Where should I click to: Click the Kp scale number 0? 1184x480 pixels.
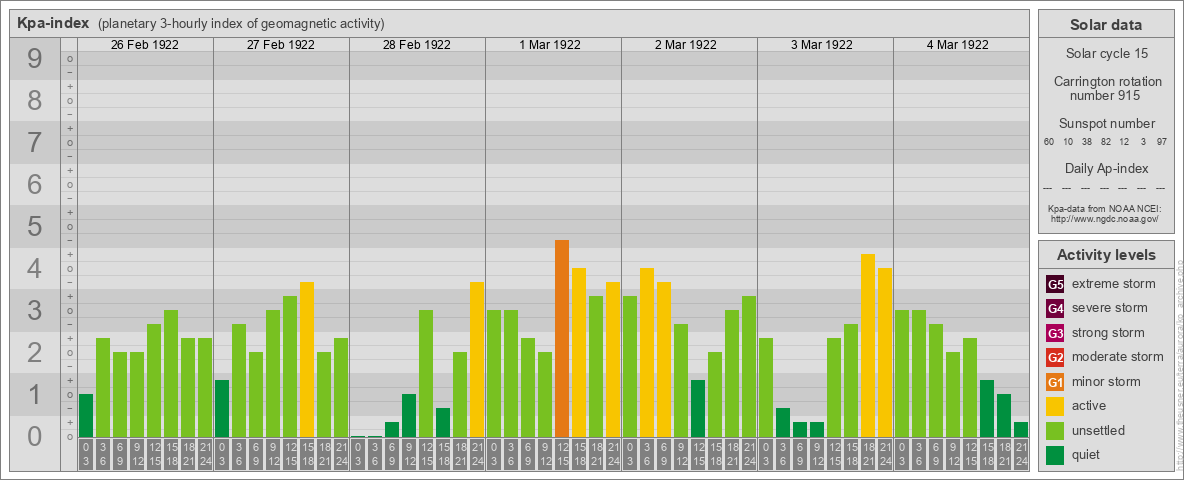point(34,436)
